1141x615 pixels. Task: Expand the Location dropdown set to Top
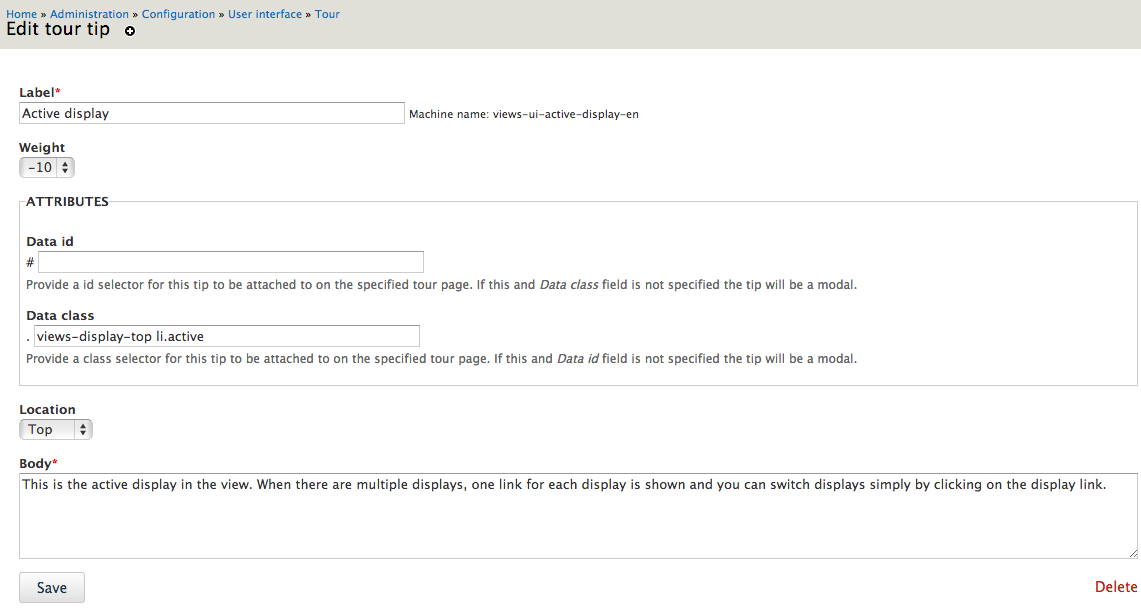tap(55, 430)
